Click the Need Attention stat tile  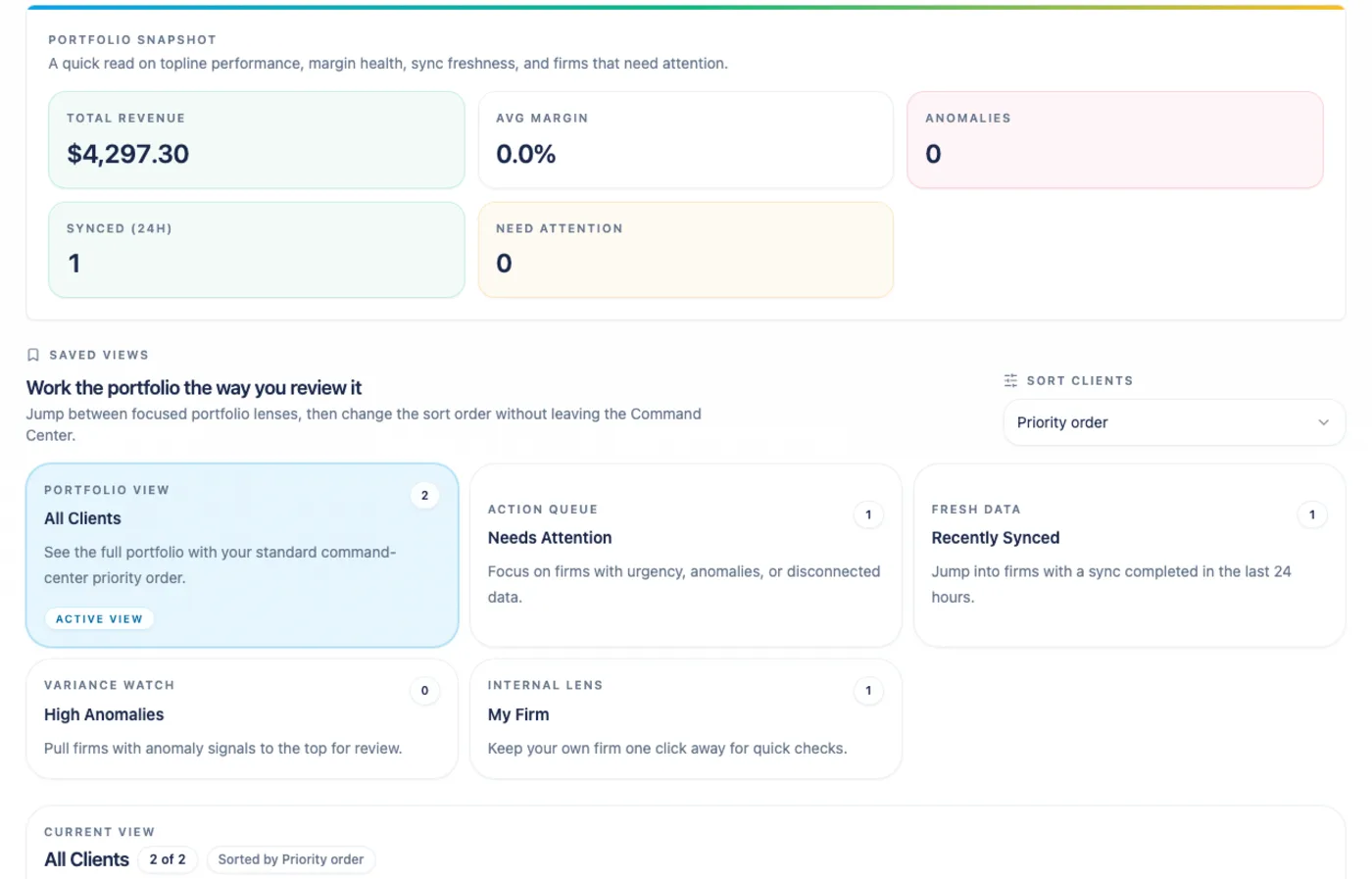point(685,250)
